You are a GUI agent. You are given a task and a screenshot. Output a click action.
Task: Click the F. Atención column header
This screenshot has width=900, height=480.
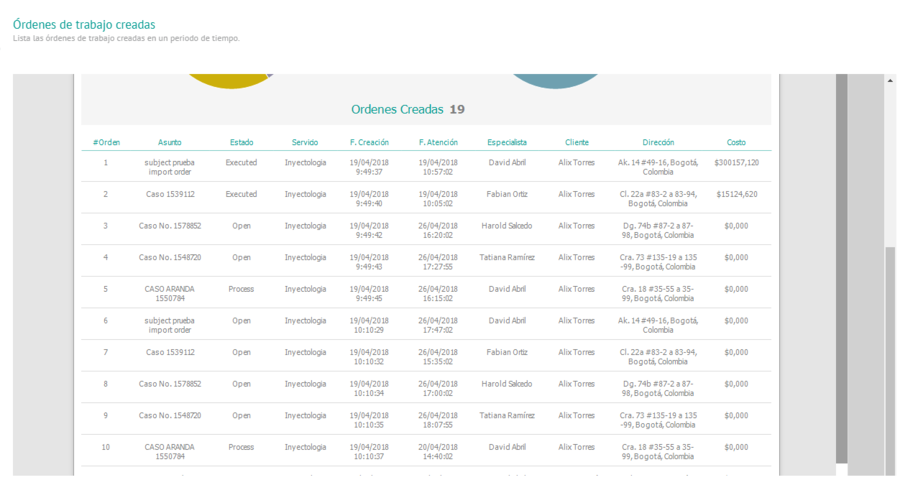click(438, 142)
